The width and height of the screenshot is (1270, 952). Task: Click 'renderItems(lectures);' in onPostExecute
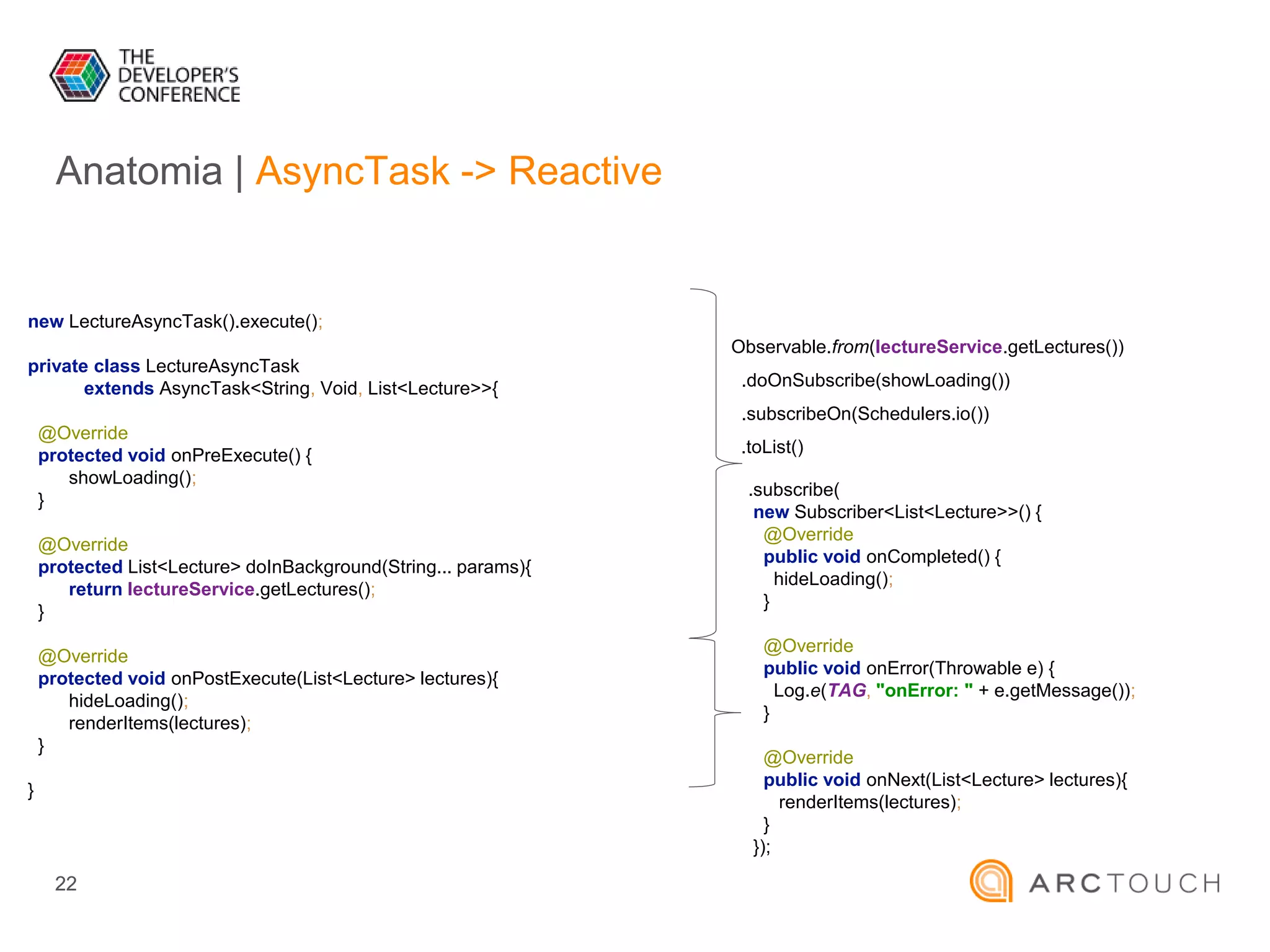(x=160, y=723)
